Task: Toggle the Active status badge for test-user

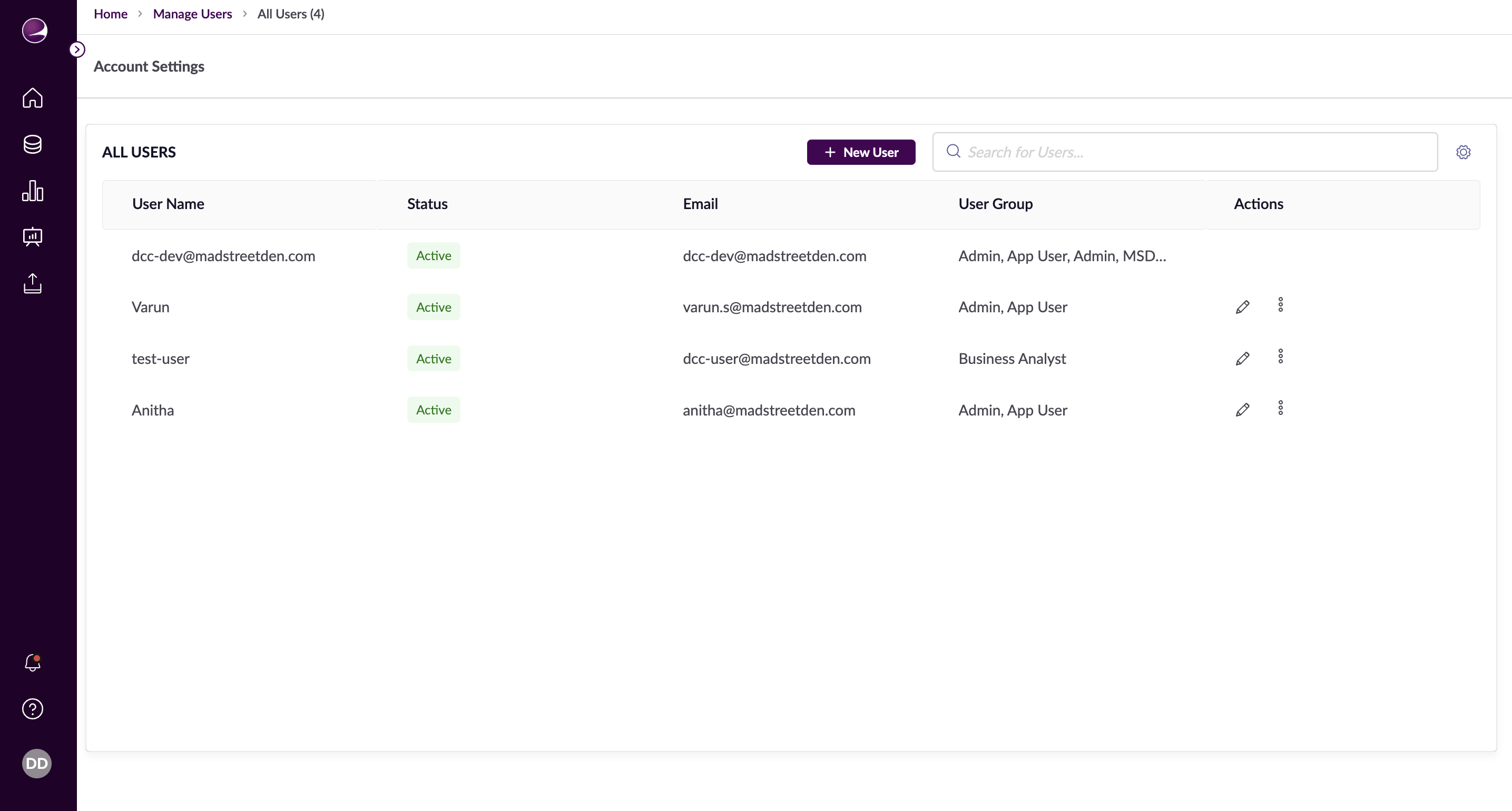Action: [433, 358]
